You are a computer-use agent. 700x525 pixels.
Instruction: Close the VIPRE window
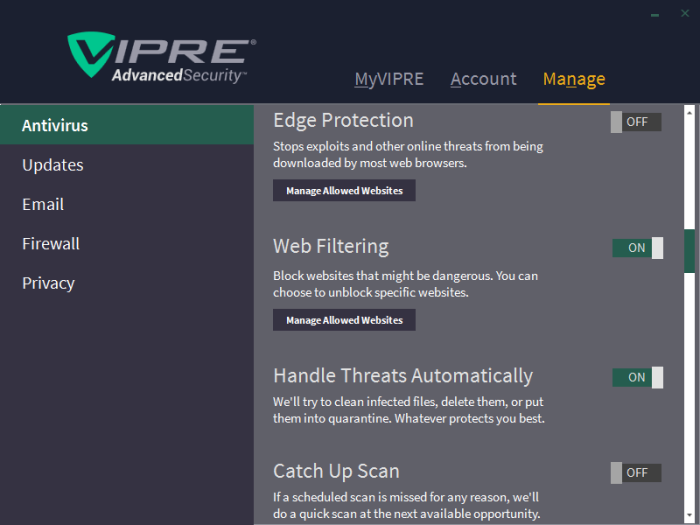[685, 13]
